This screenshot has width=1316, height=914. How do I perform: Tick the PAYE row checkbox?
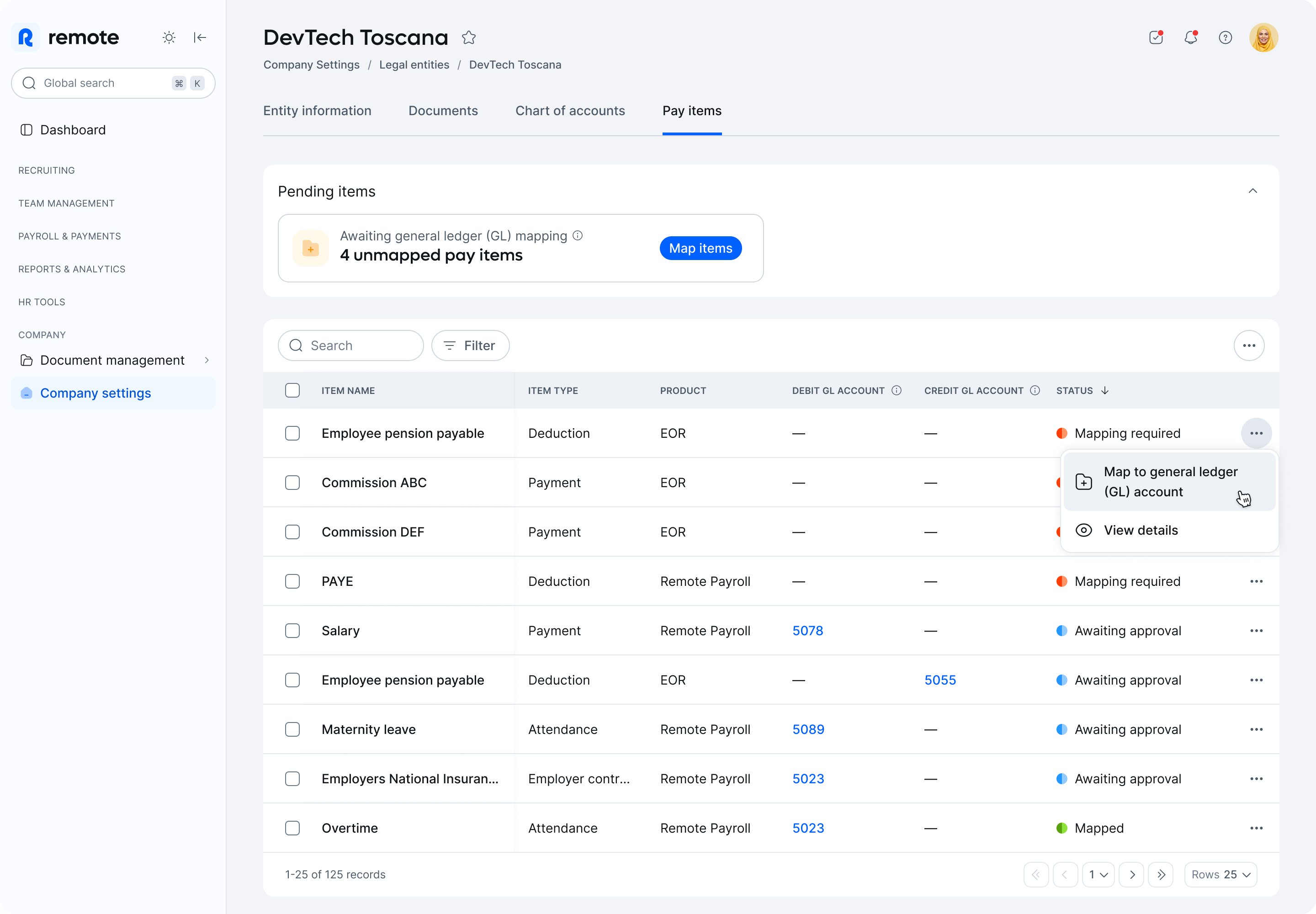coord(292,581)
